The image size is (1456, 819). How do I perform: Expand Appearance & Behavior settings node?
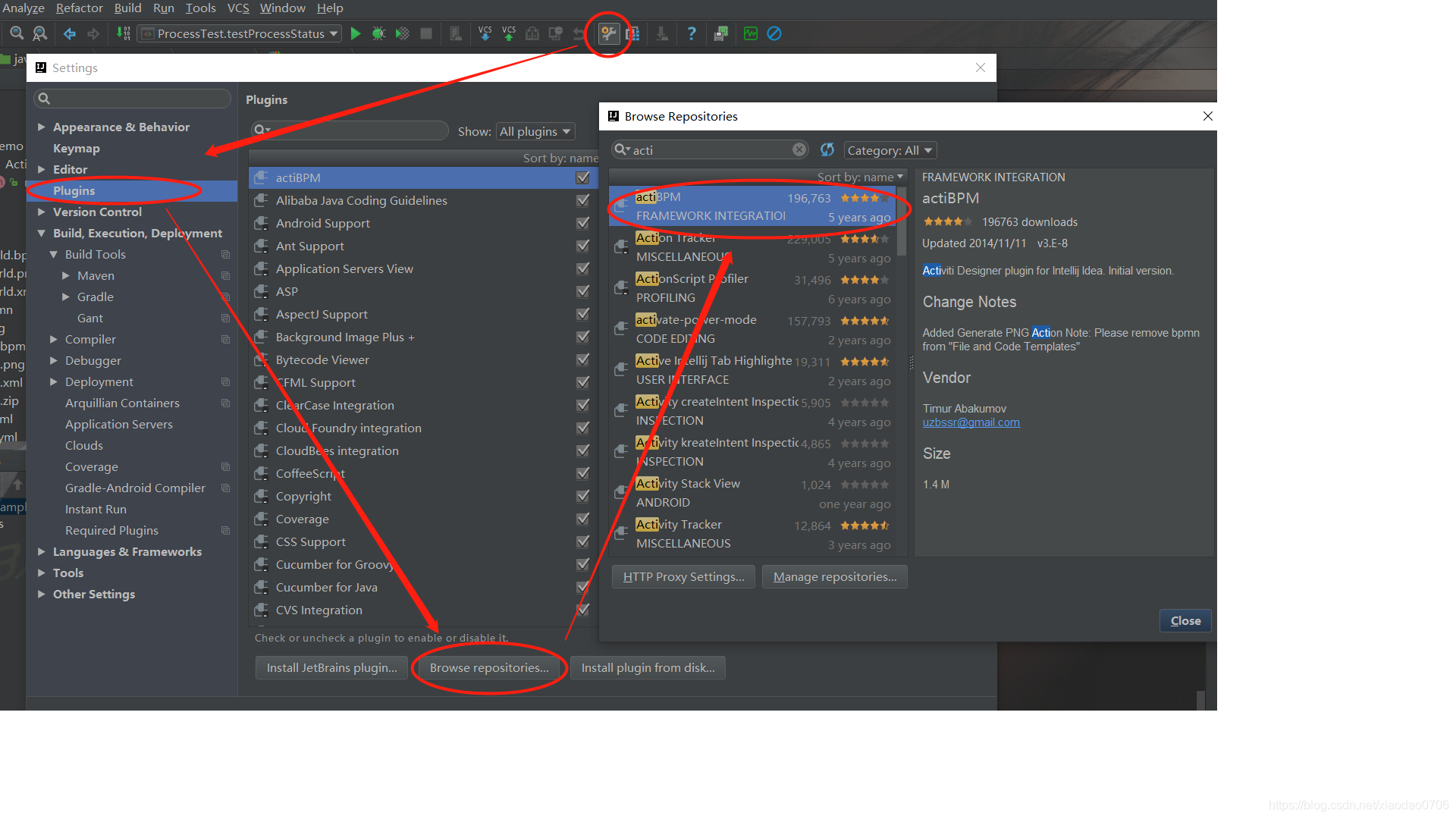pyautogui.click(x=41, y=127)
